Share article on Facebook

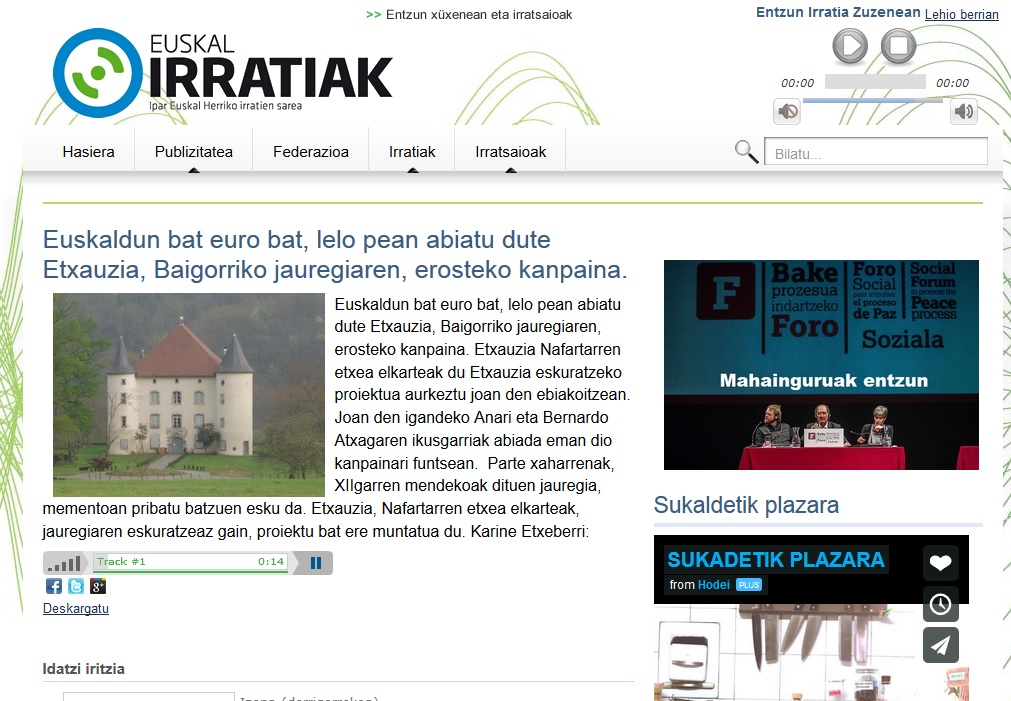point(54,586)
